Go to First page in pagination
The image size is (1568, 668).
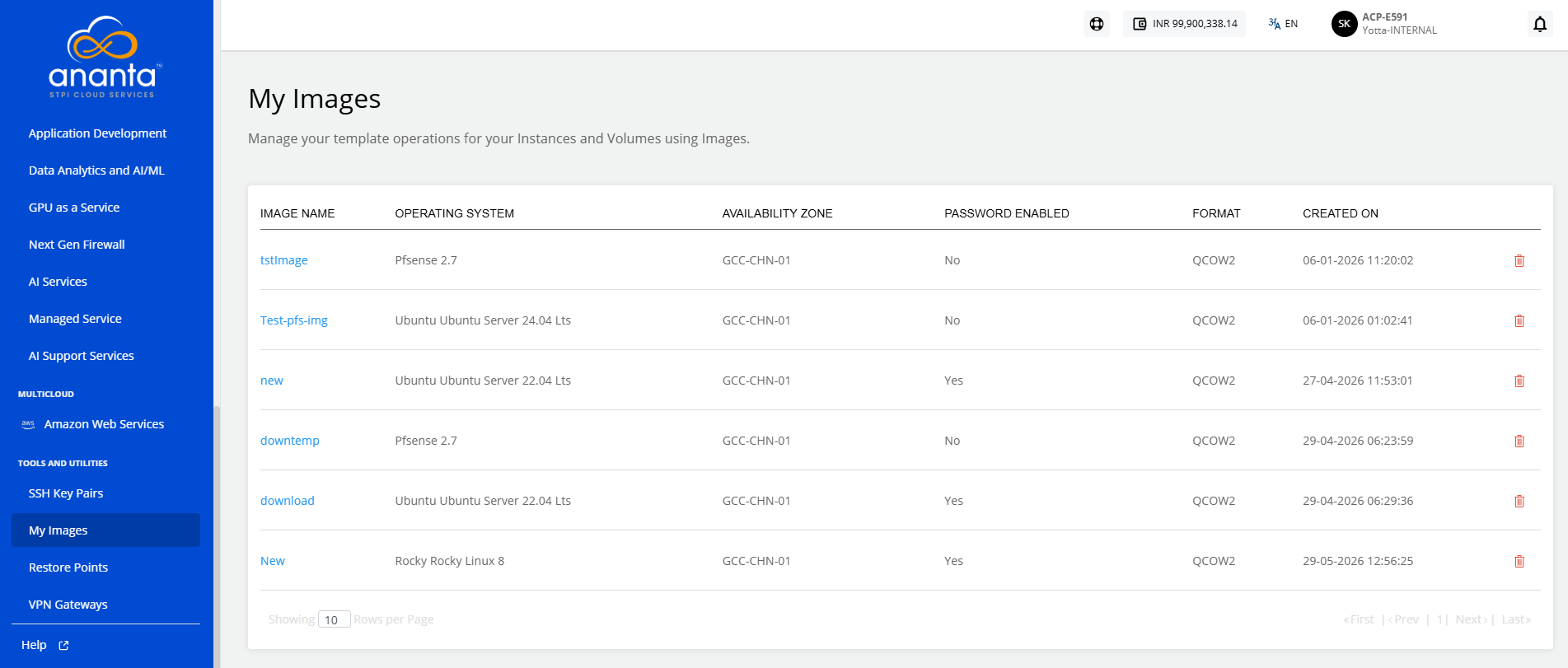[x=1359, y=619]
